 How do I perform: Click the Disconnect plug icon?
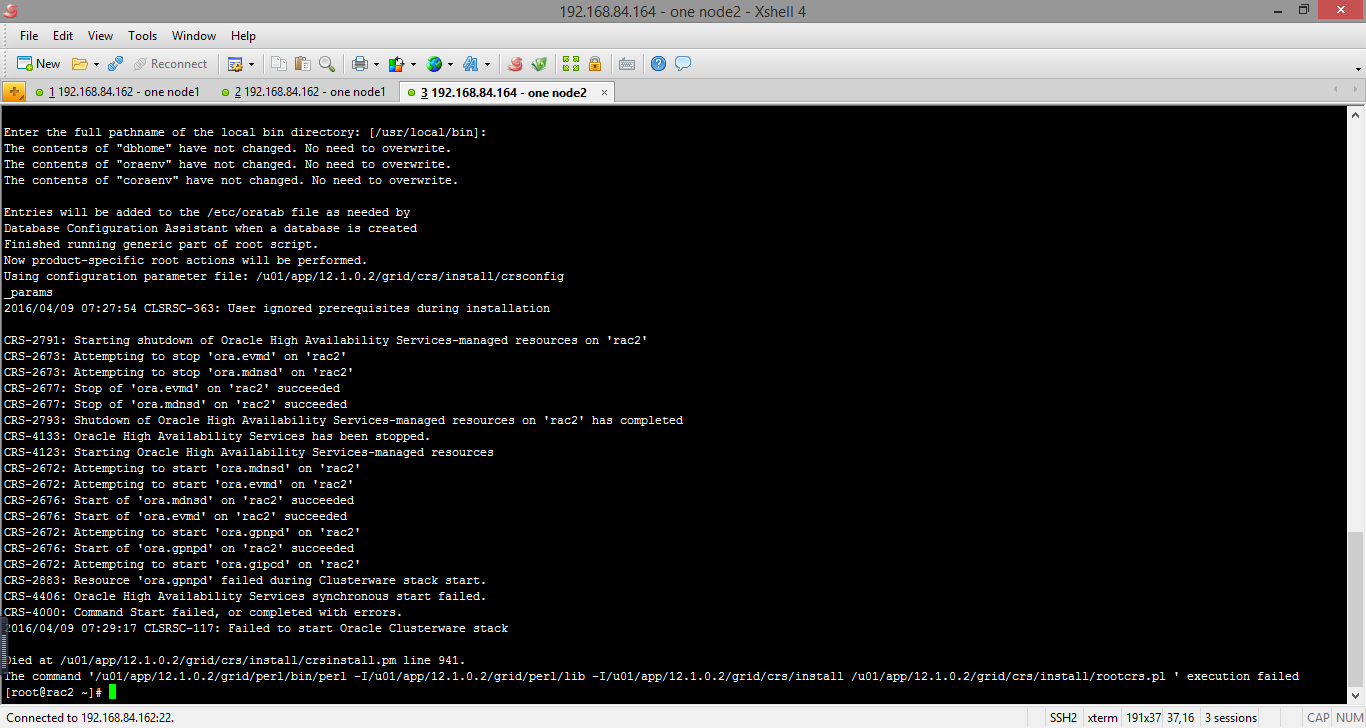[115, 64]
